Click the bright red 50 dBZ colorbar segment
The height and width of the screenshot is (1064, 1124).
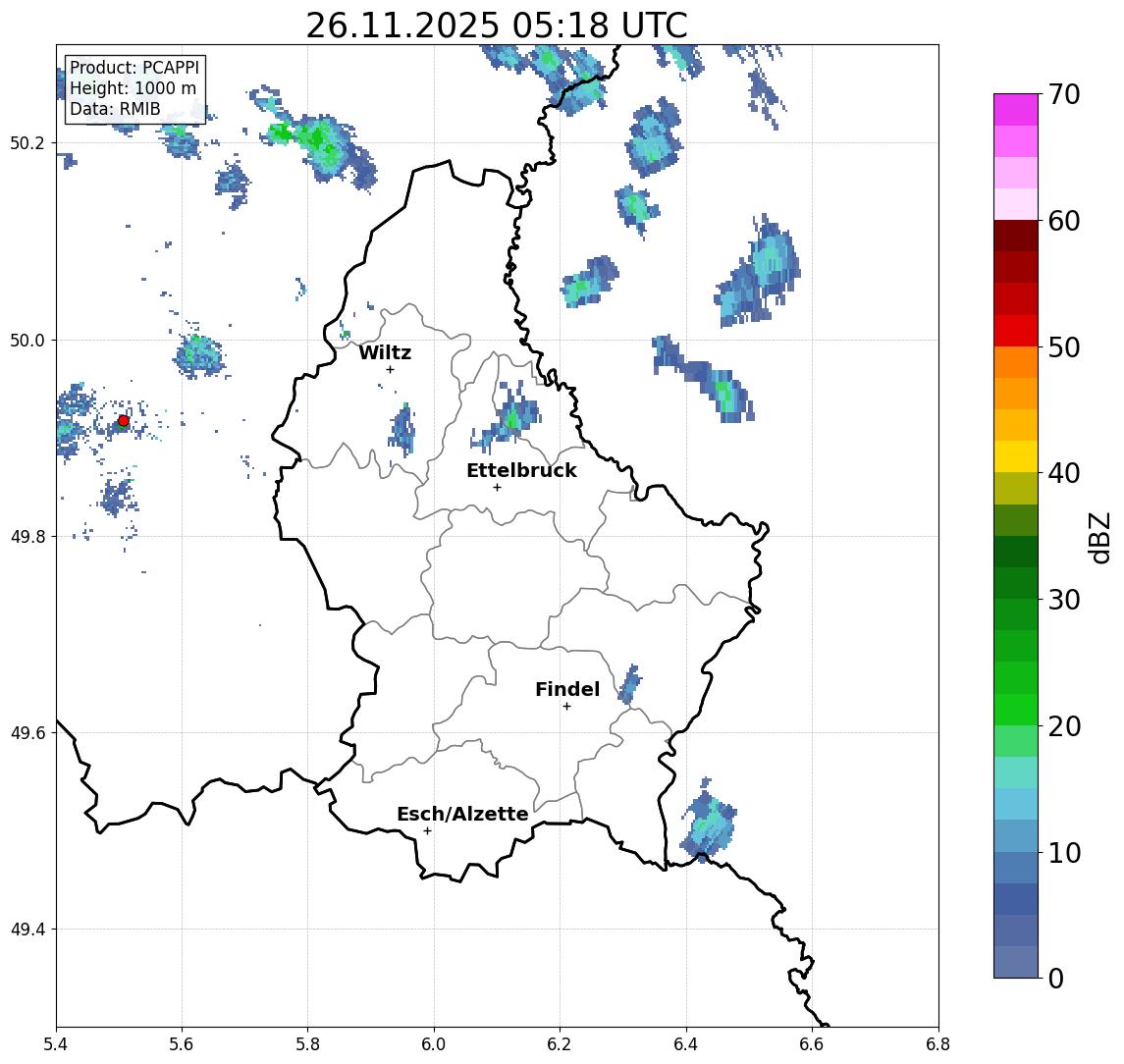click(1016, 331)
